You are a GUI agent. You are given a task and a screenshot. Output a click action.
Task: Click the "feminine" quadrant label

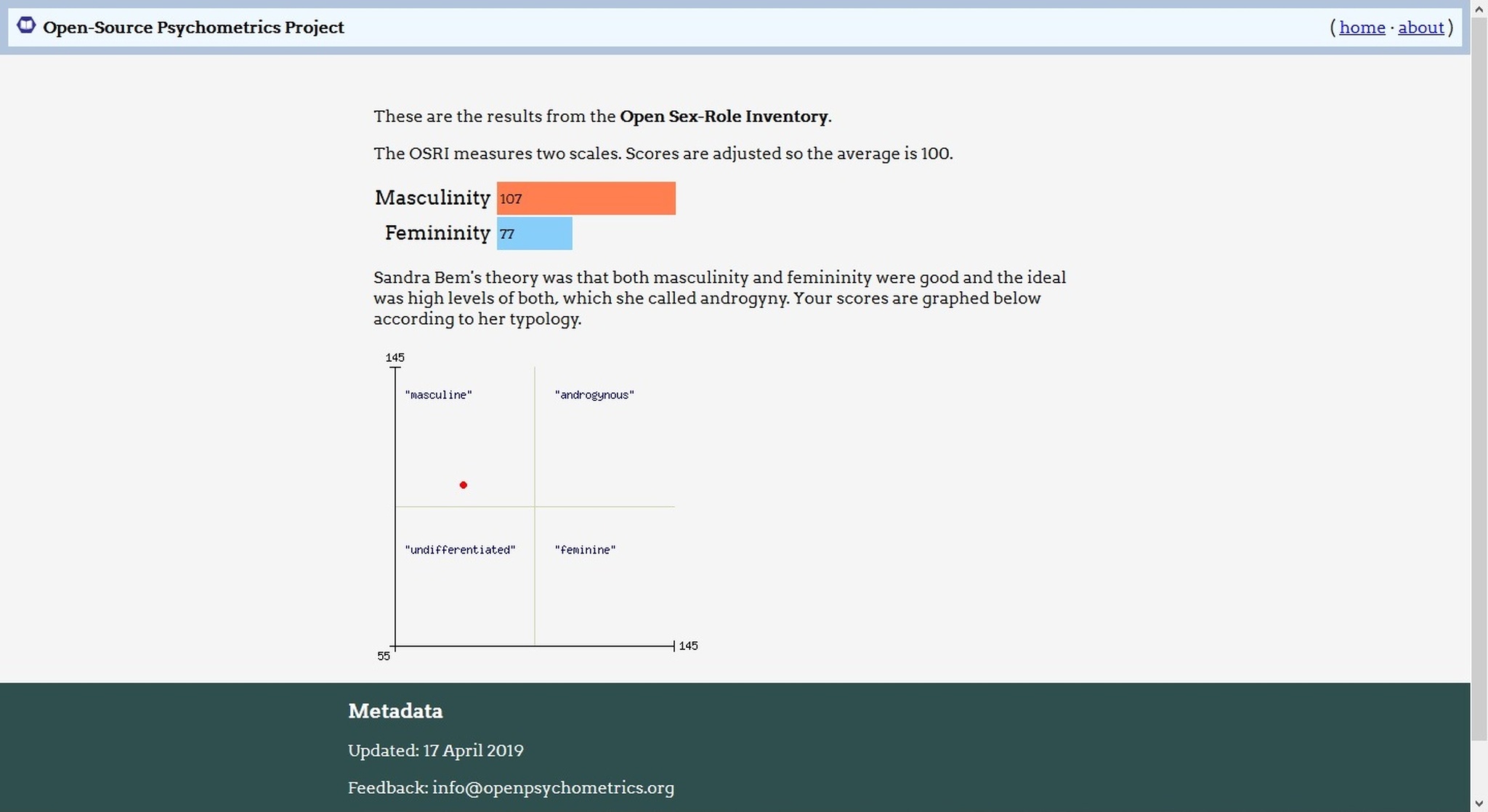coord(585,550)
